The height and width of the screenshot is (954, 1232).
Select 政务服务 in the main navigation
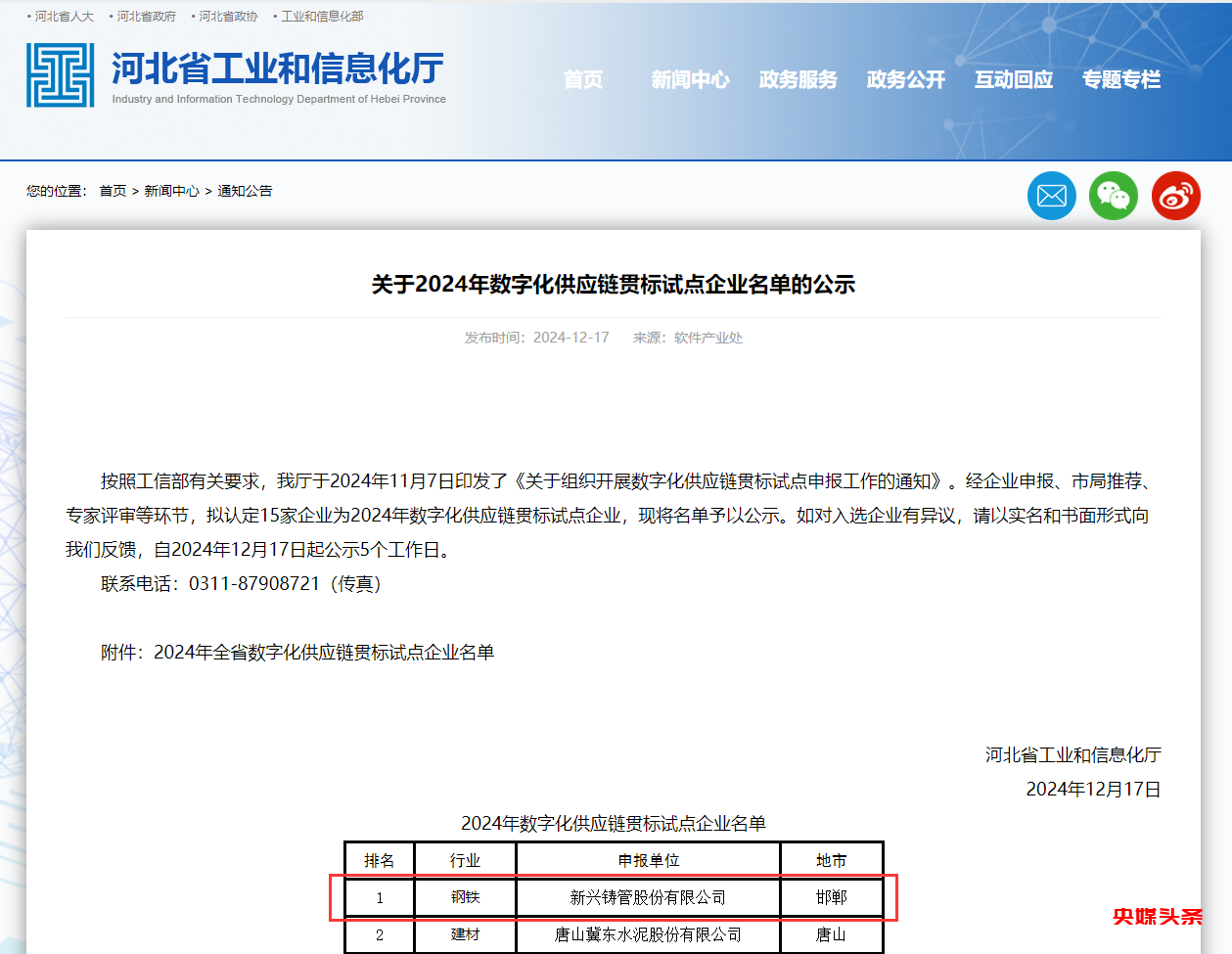point(798,79)
